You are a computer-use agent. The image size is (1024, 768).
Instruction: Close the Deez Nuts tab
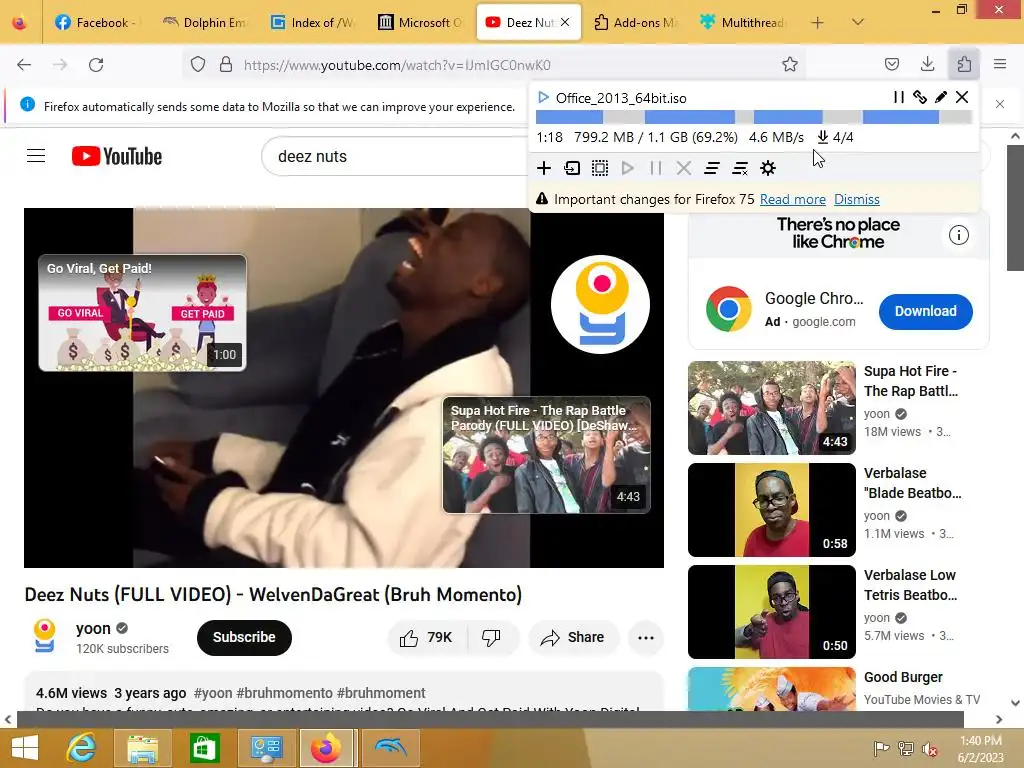565,22
